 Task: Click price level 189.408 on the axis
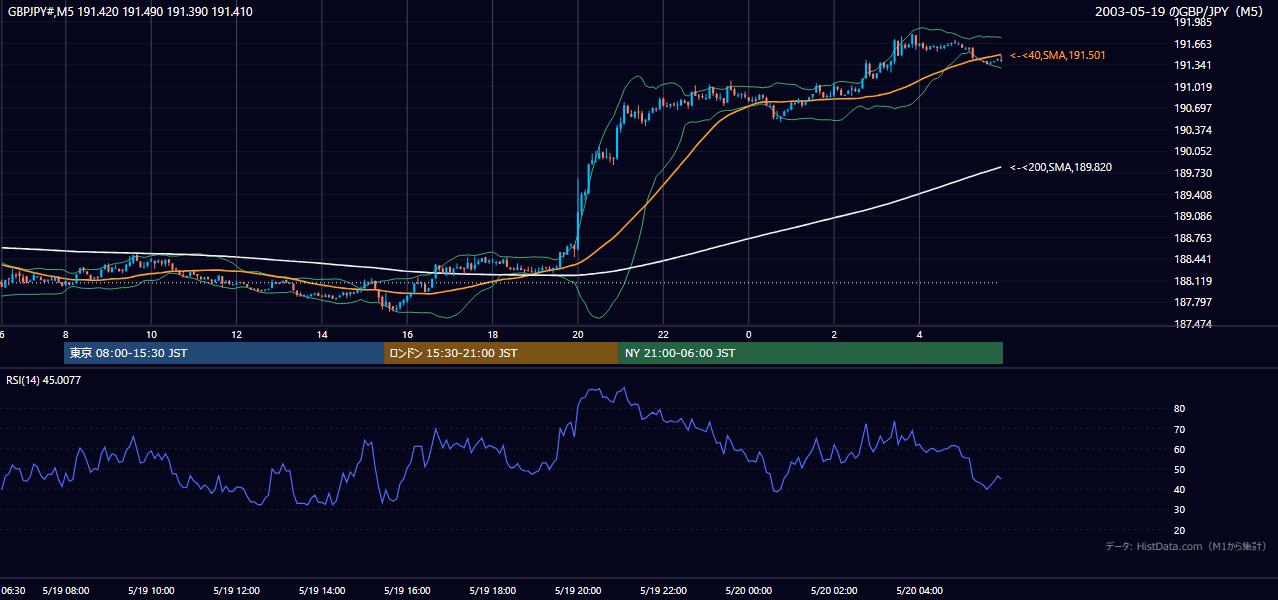point(1193,195)
